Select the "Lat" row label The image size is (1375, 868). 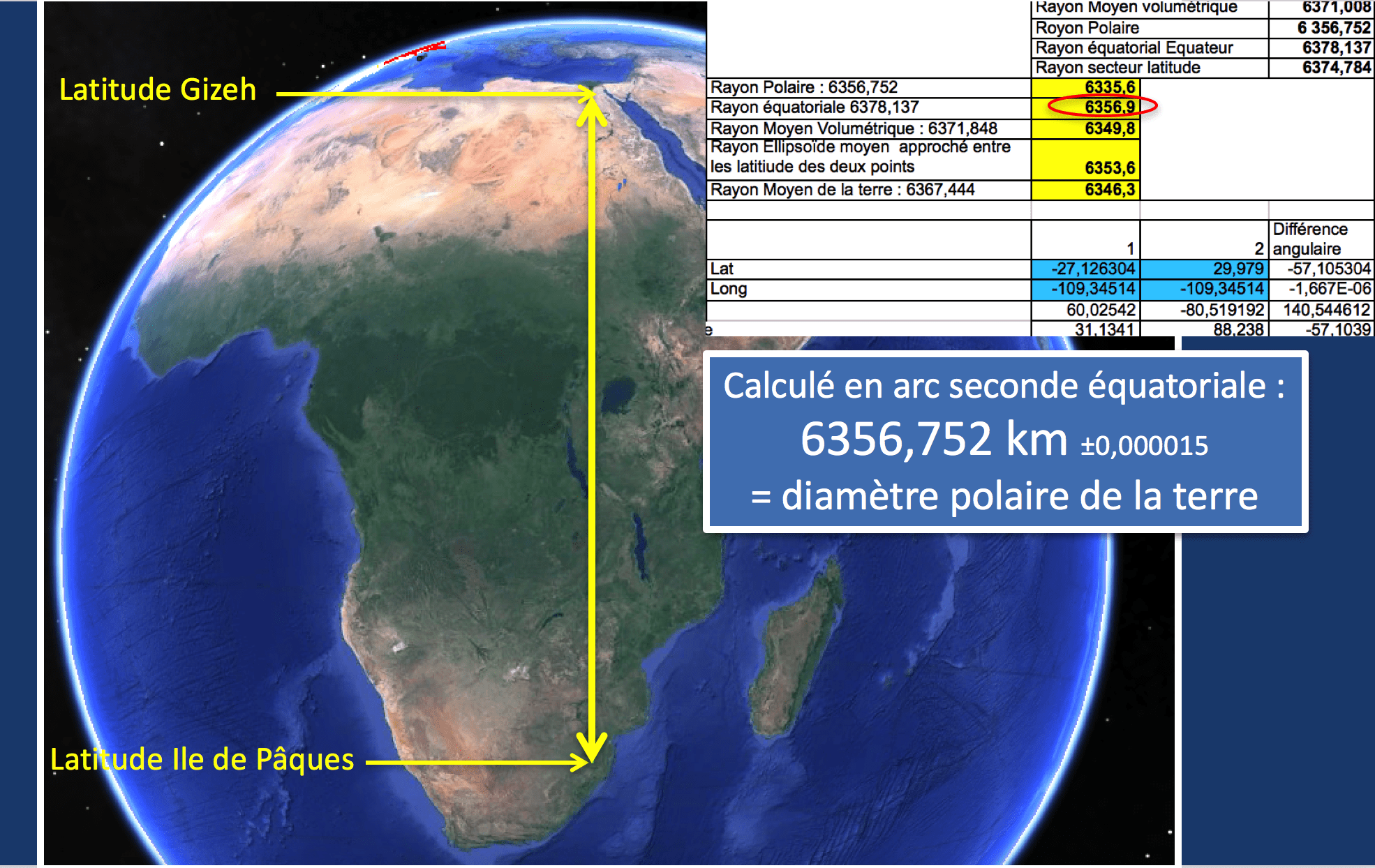coord(869,269)
